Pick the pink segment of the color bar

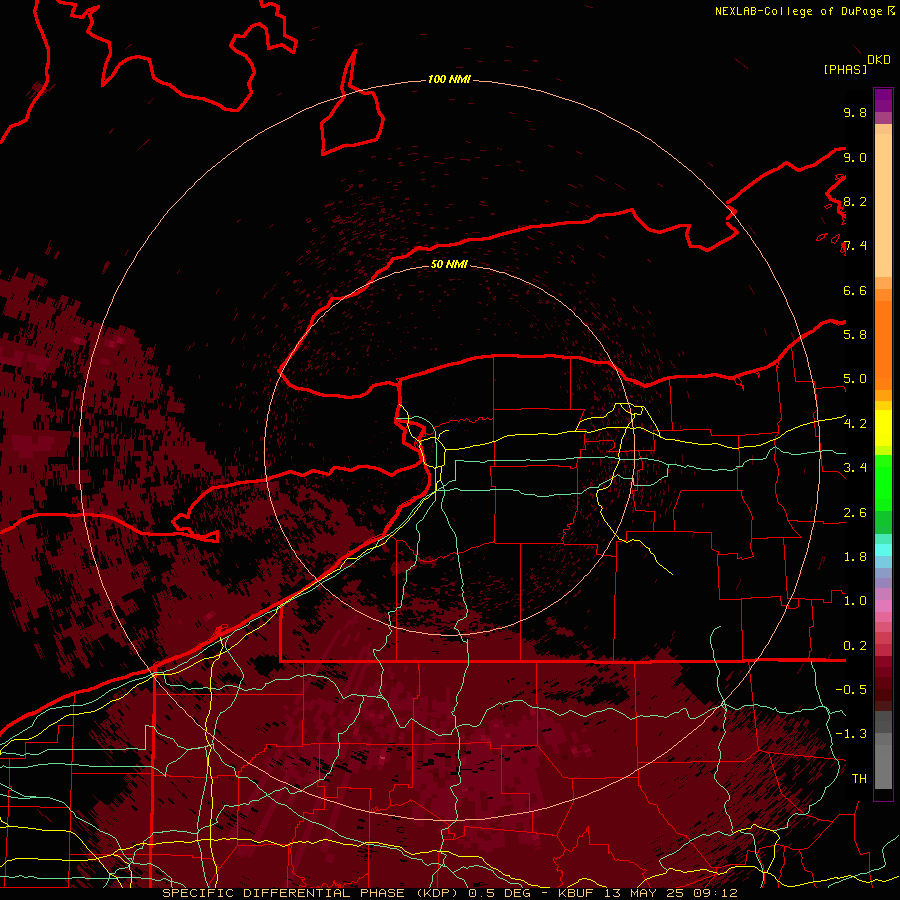tap(883, 606)
